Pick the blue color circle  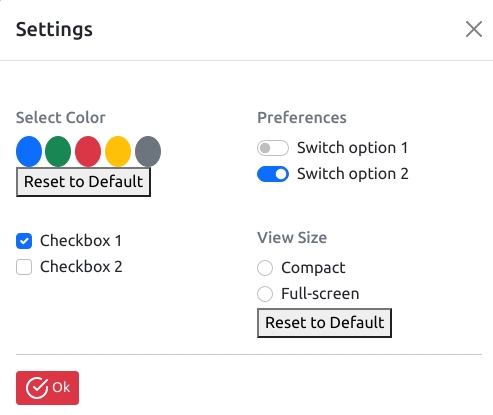pos(29,151)
